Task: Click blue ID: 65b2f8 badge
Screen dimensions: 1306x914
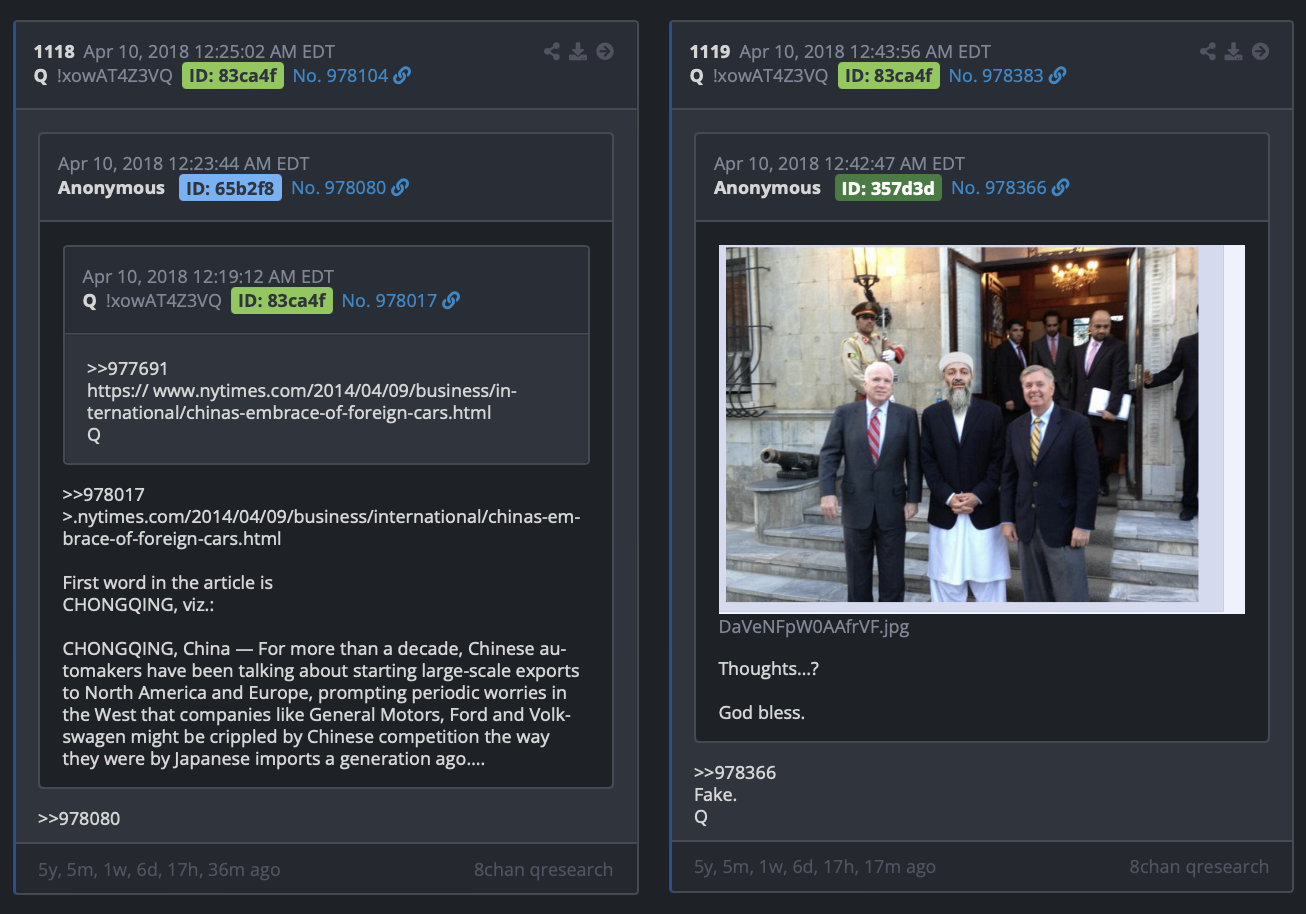Action: pos(230,187)
